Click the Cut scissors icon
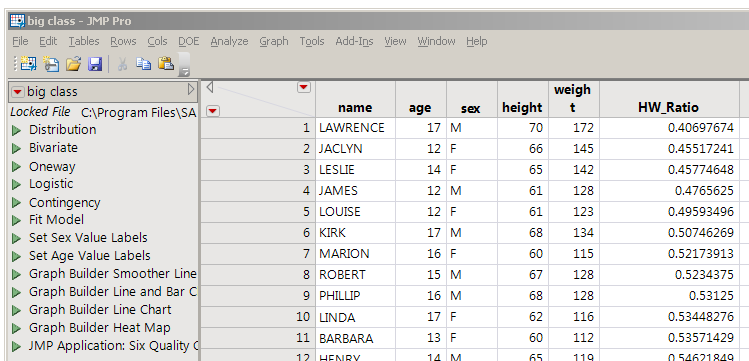Image resolution: width=749 pixels, height=361 pixels. click(122, 64)
